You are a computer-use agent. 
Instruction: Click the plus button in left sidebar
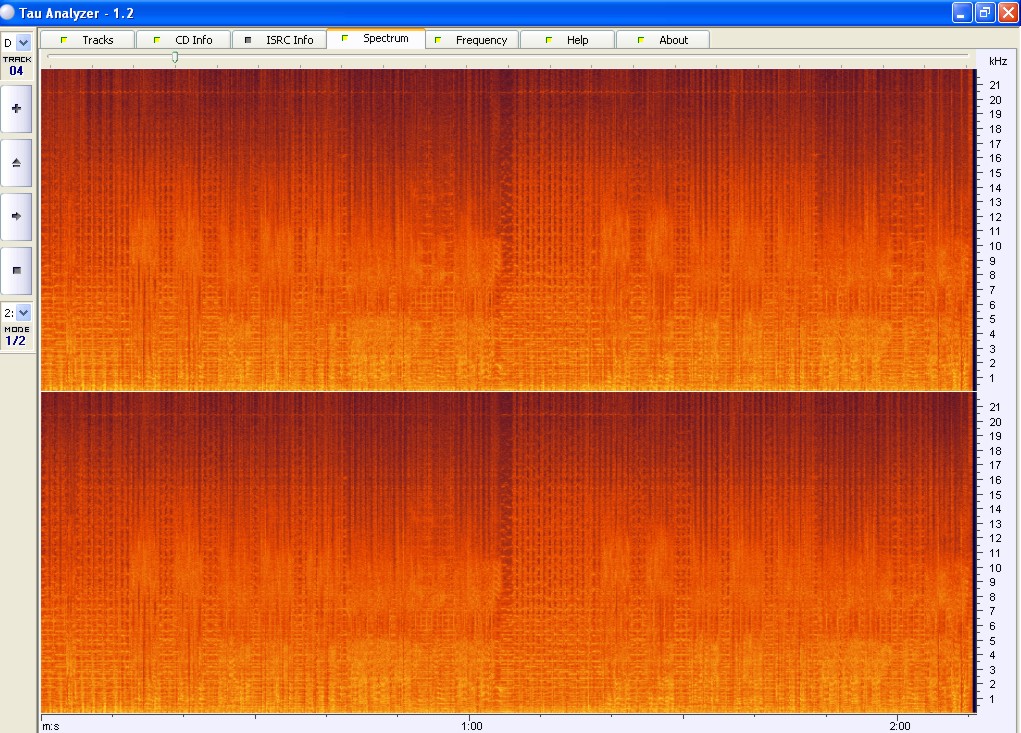[16, 108]
